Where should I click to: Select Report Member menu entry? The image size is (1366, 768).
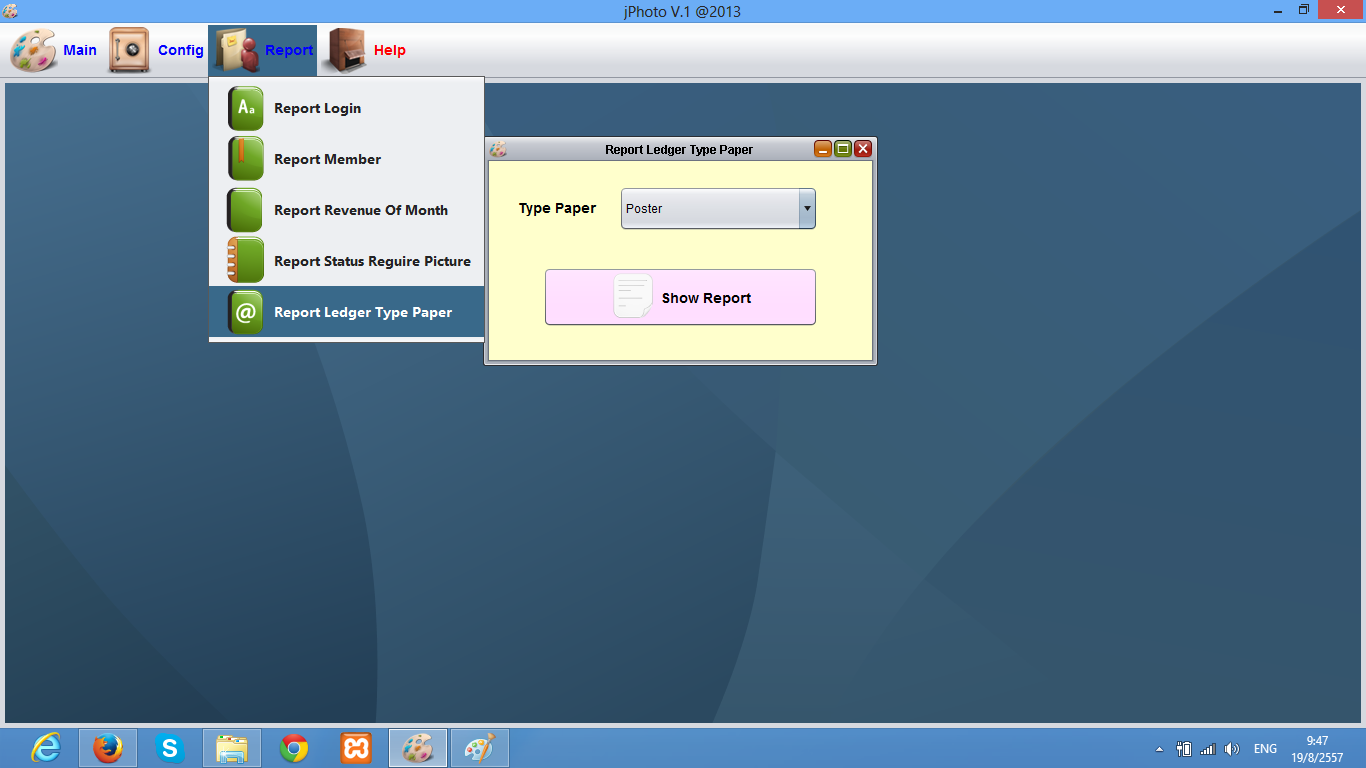click(346, 159)
